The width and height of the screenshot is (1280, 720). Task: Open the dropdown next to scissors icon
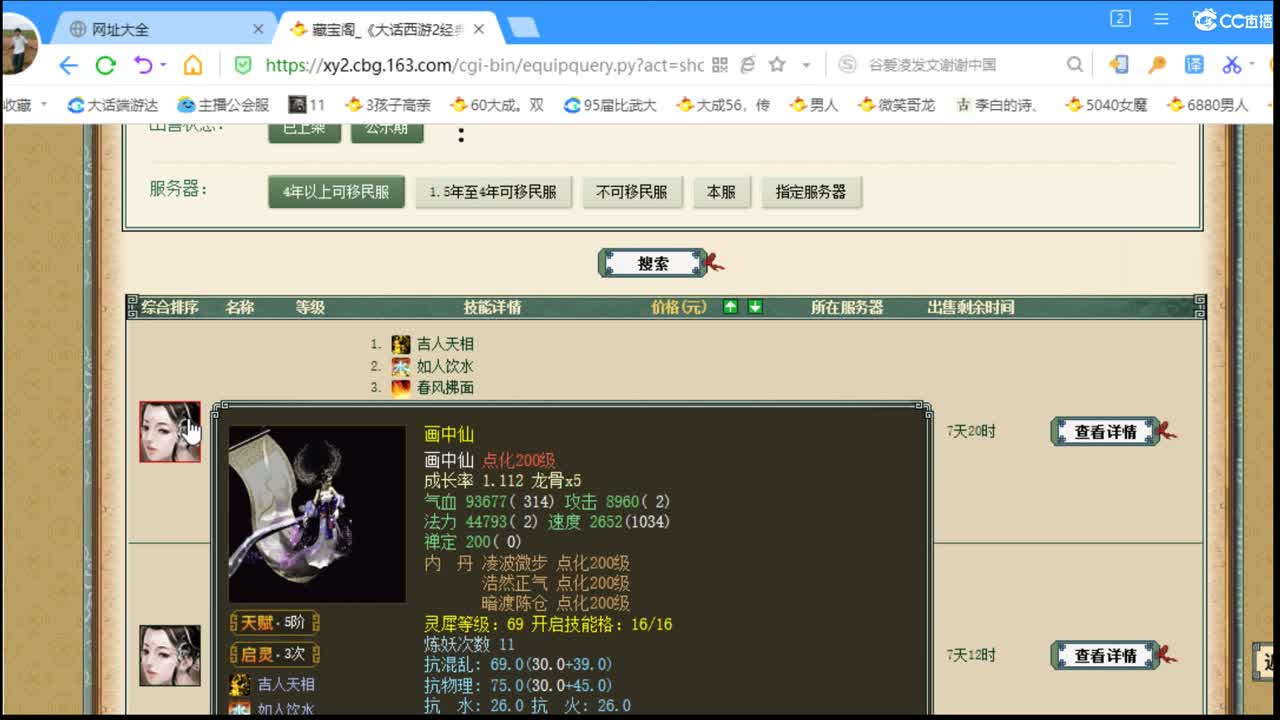click(x=1252, y=66)
